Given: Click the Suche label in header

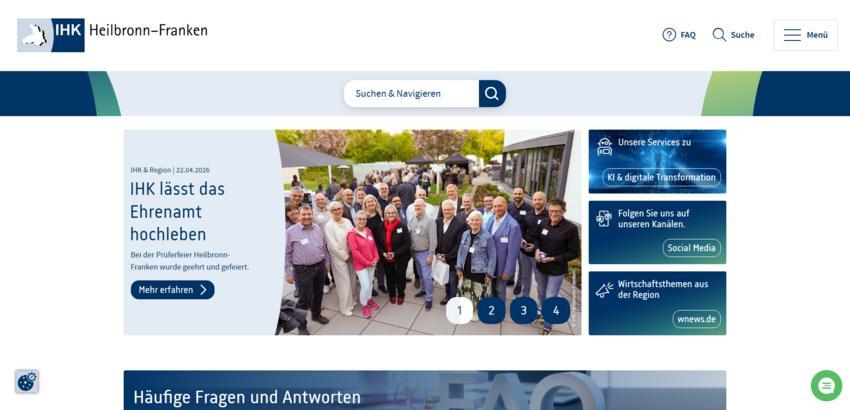Looking at the screenshot, I should tap(742, 35).
